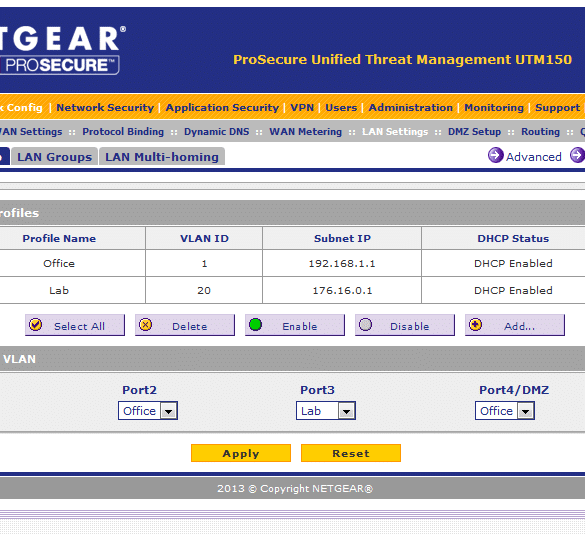Switch to the LAN Multi-homing tab
Viewport: 585px width, 535px height.
pyautogui.click(x=162, y=157)
